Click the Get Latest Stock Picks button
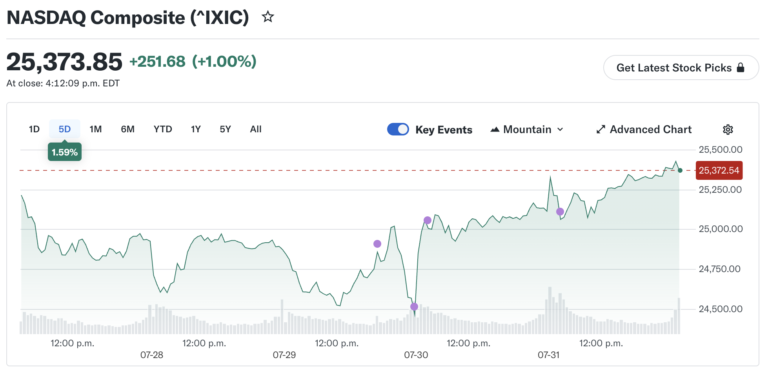768x373 pixels. (681, 68)
